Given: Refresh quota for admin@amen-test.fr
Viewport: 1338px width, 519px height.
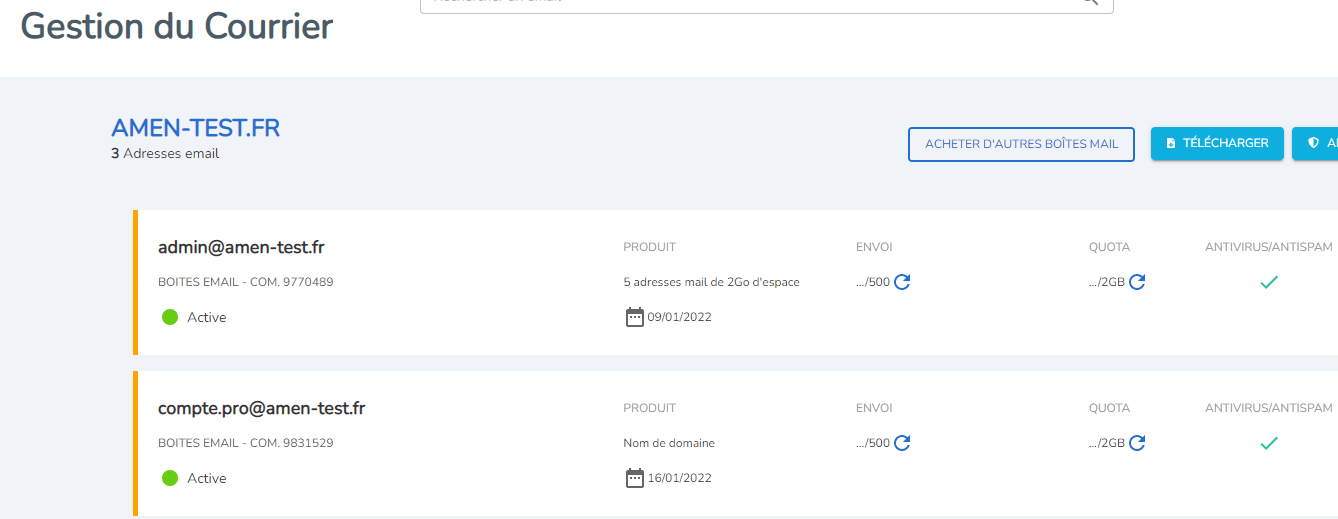Looking at the screenshot, I should tap(1137, 282).
